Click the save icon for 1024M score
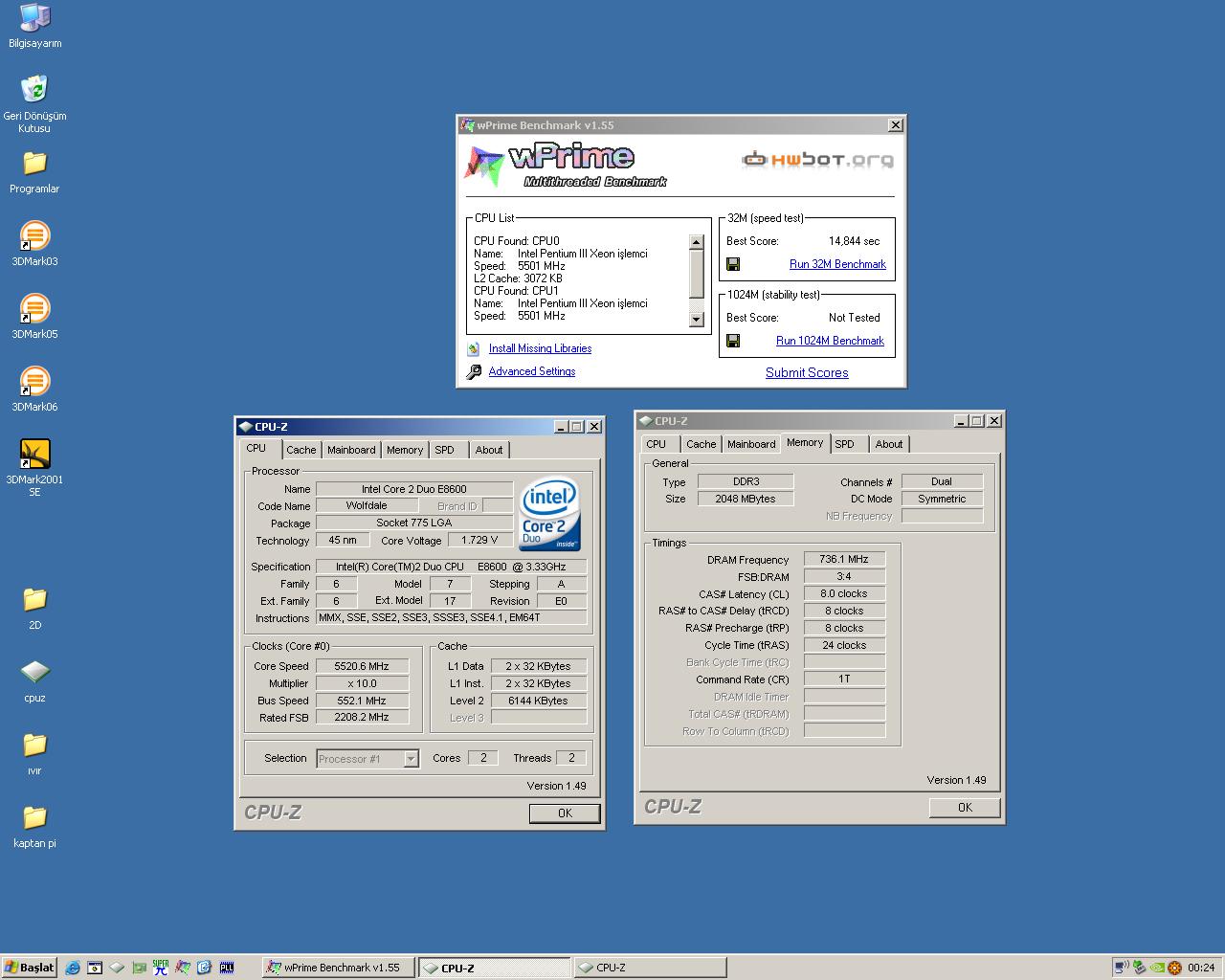The image size is (1225, 980). [733, 341]
